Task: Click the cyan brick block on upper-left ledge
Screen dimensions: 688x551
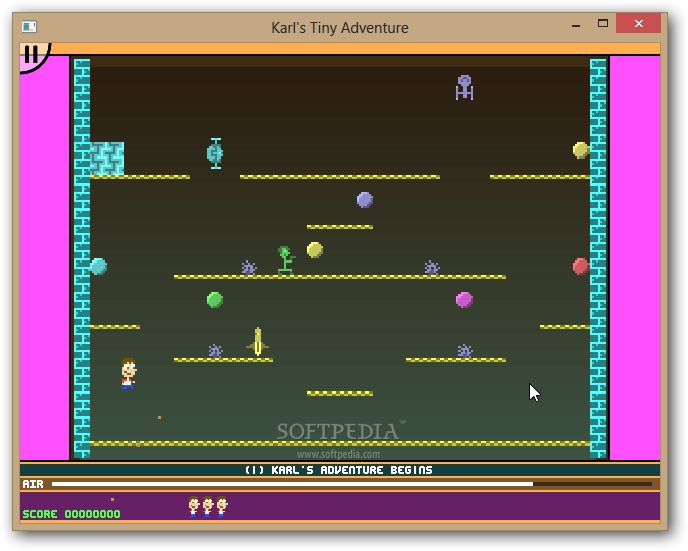Action: pos(107,158)
